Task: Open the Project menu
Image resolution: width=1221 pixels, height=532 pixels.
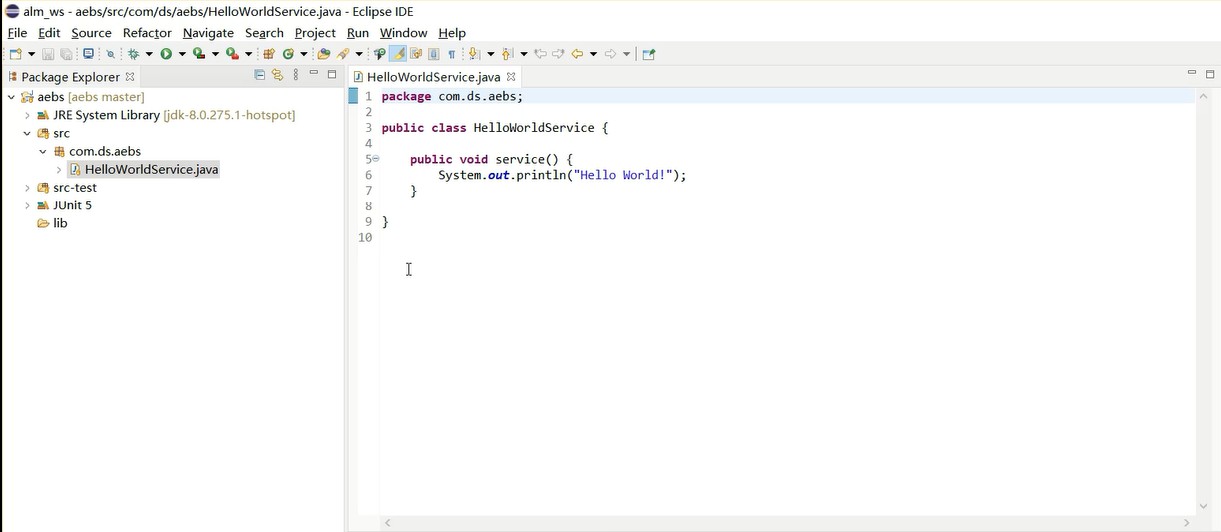Action: (x=315, y=33)
